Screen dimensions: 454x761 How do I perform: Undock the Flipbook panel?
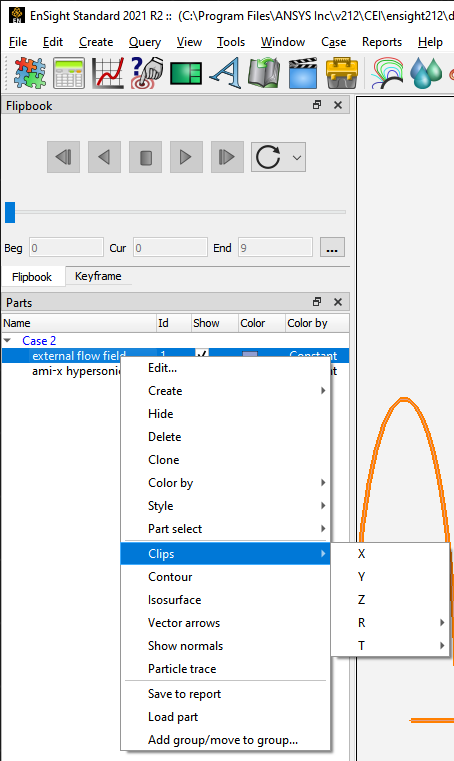[317, 105]
